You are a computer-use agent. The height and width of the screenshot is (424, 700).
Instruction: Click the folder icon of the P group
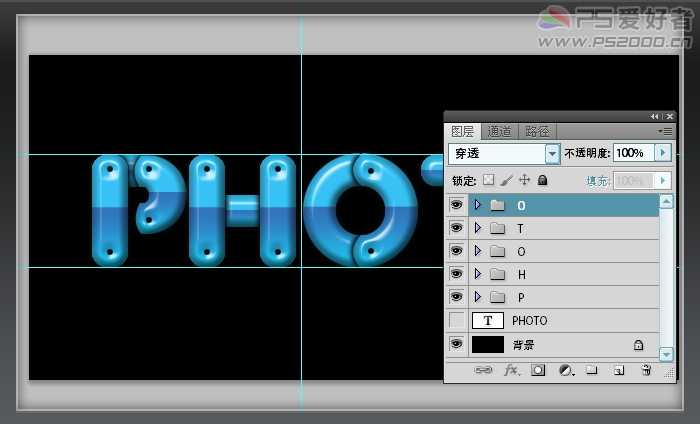[x=497, y=297]
